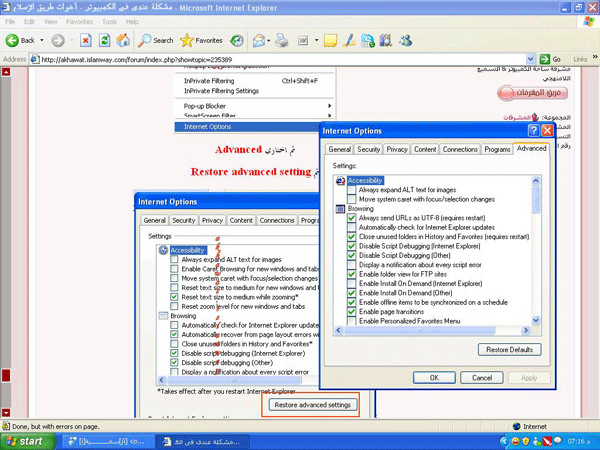The width and height of the screenshot is (600, 450).
Task: Click the Skype toolbar icon
Action: point(367,40)
